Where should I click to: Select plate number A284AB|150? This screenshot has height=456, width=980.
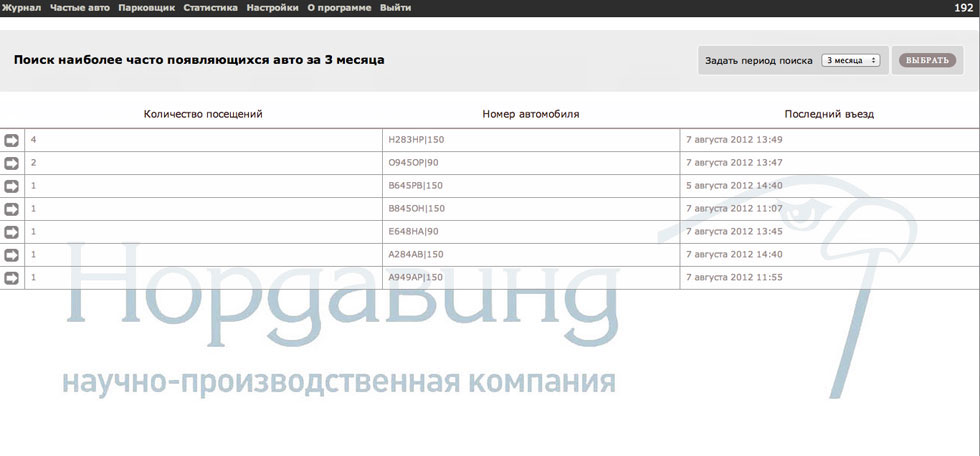[416, 255]
